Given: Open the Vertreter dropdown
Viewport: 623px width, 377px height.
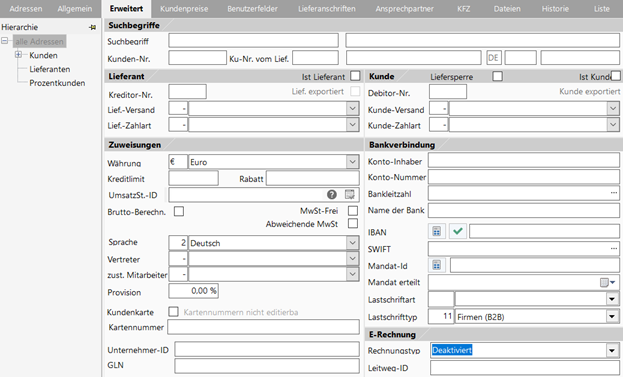Looking at the screenshot, I should tap(352, 259).
